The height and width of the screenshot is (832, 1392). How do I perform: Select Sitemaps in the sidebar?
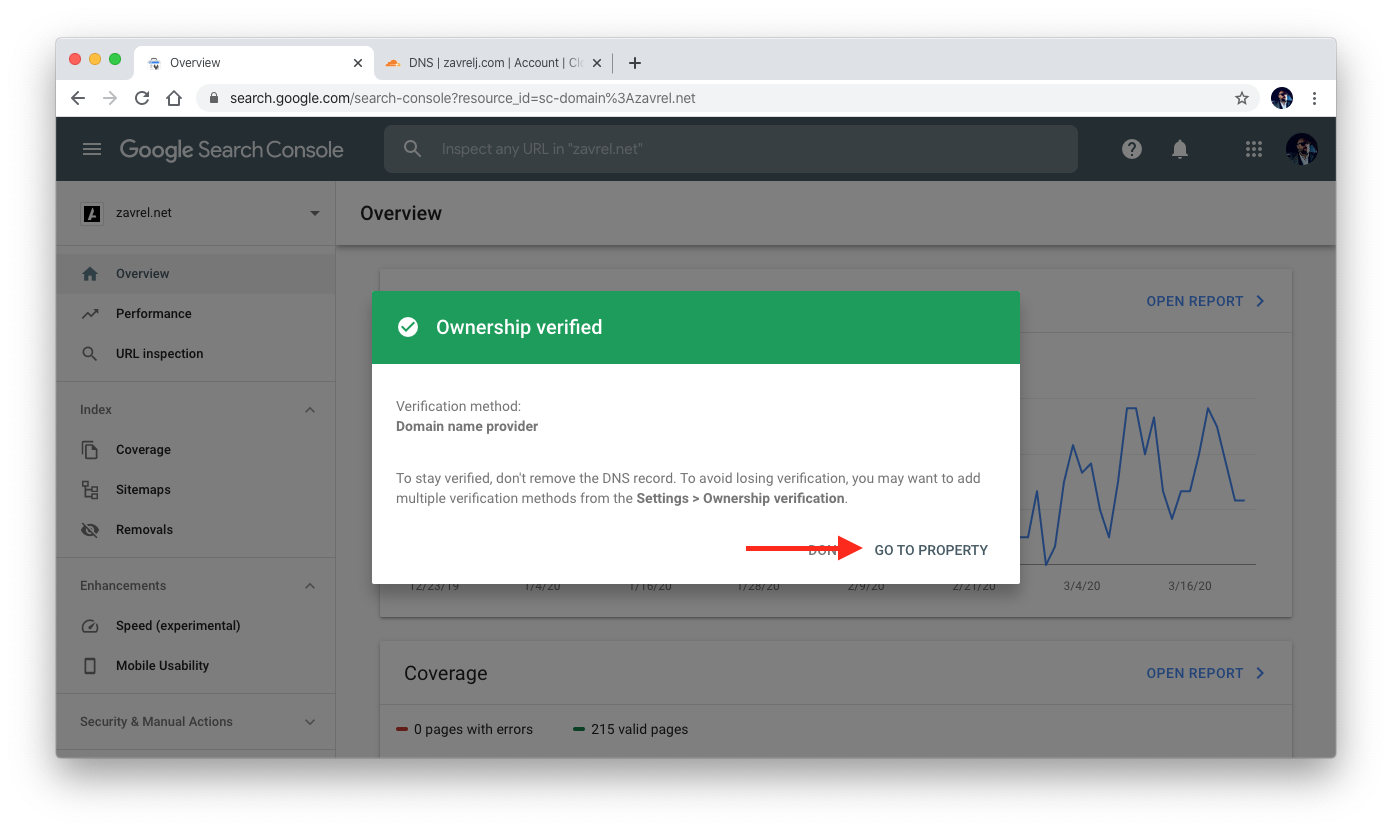pos(196,489)
